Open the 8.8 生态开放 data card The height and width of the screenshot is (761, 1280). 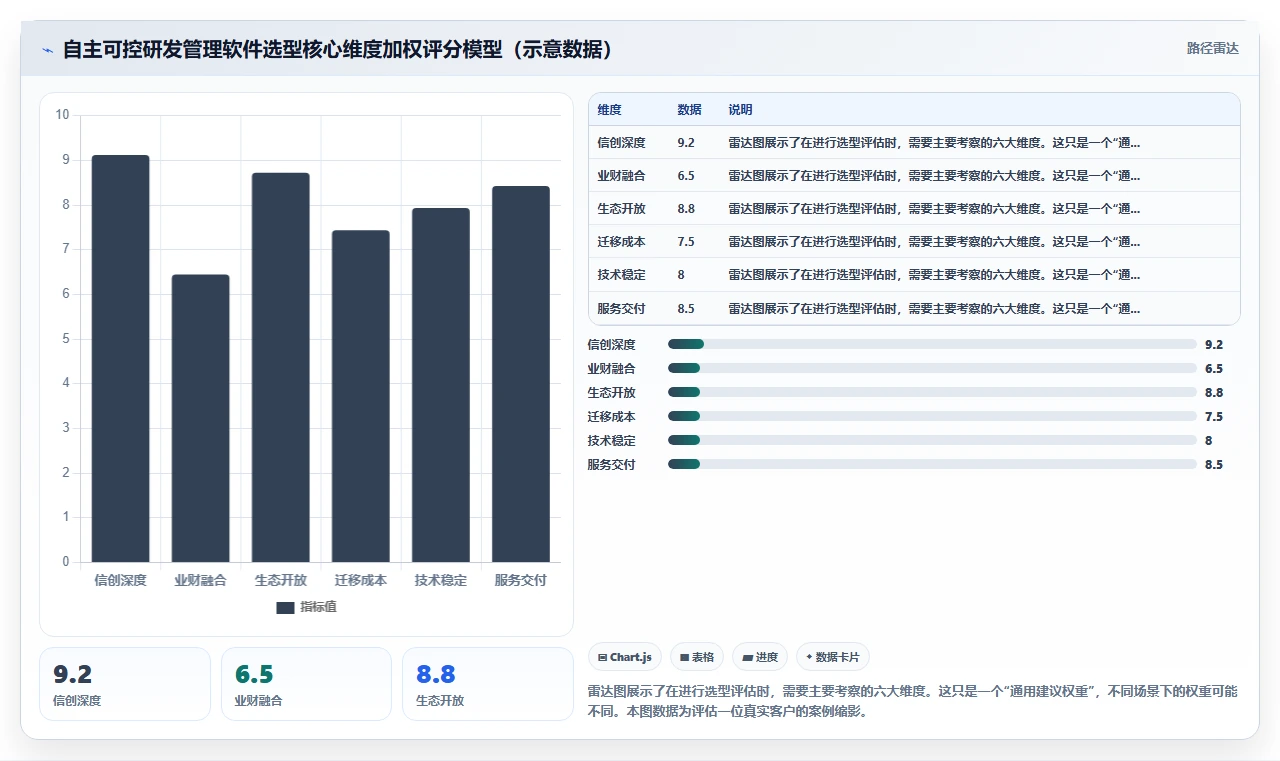(488, 684)
